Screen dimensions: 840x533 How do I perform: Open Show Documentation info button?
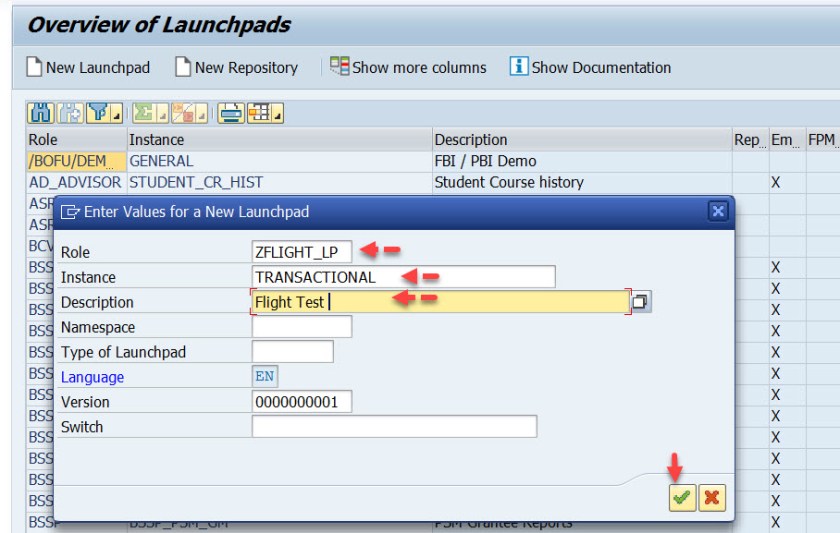590,67
